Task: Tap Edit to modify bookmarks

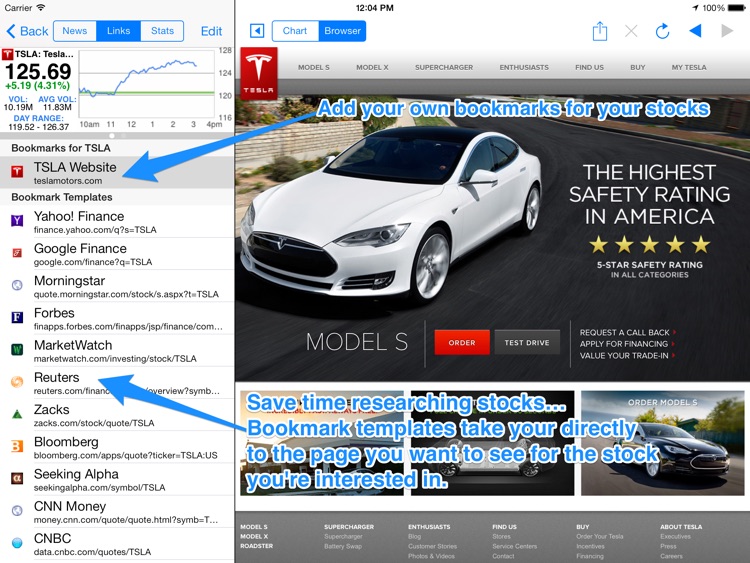Action: (x=211, y=31)
